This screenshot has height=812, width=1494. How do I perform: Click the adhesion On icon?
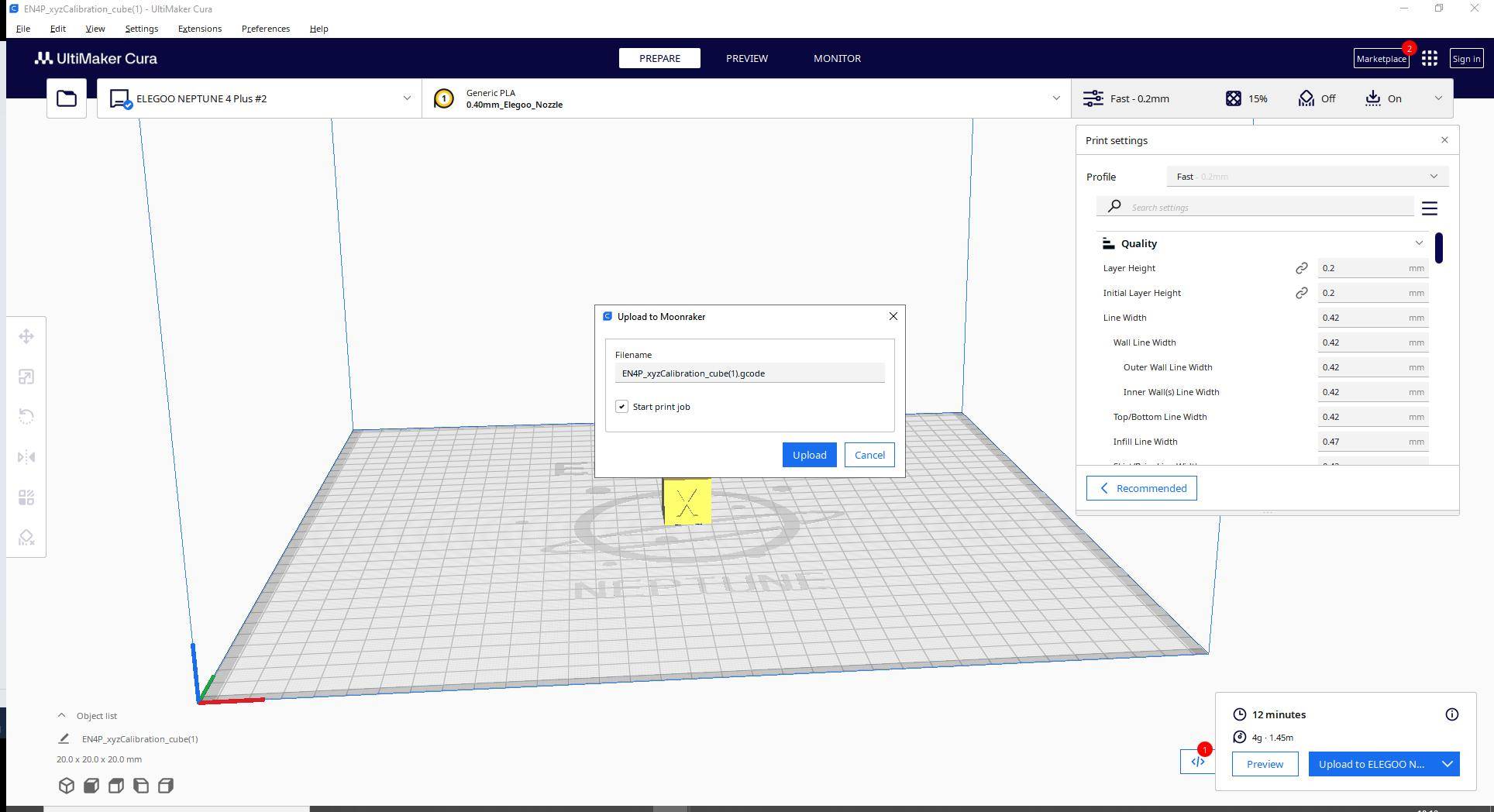coord(1373,98)
